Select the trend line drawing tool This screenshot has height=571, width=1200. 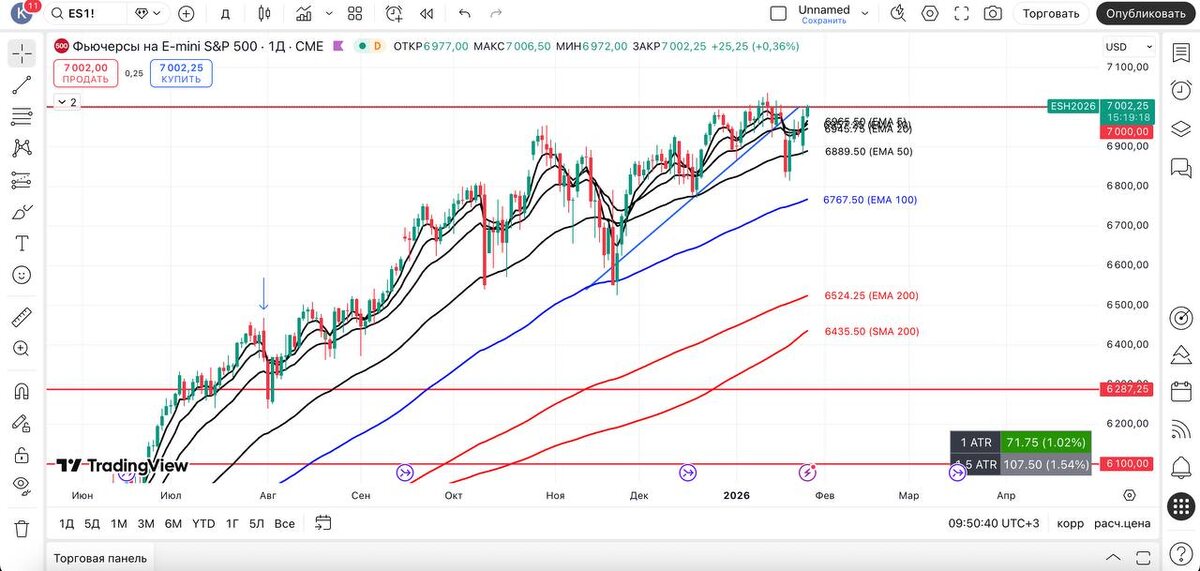click(x=21, y=85)
